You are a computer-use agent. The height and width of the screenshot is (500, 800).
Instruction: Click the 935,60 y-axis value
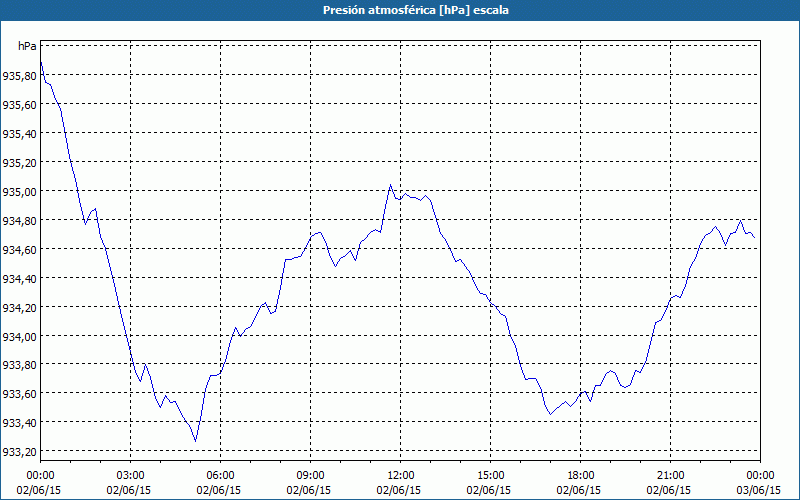(19, 104)
